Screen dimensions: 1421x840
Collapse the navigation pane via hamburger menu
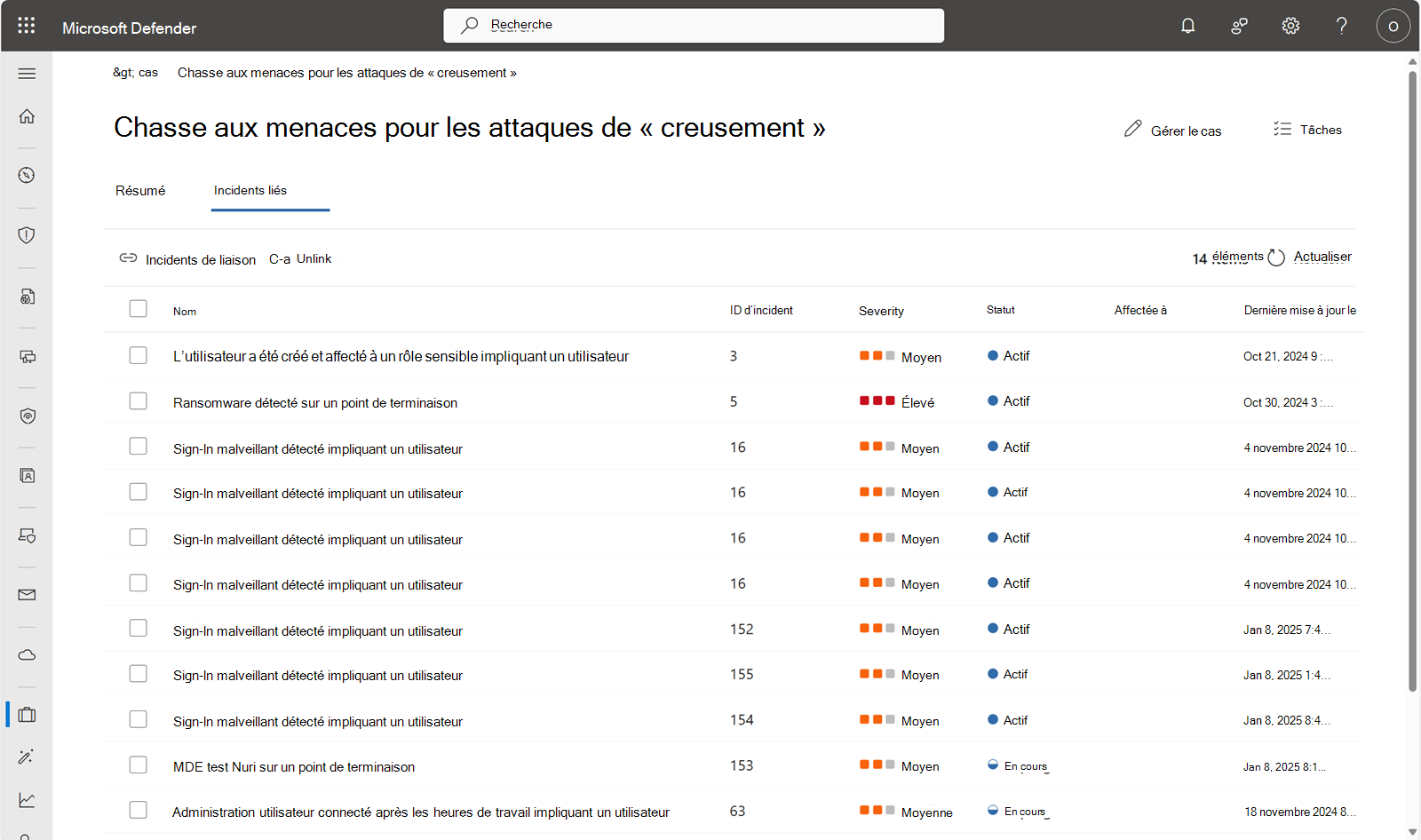(26, 74)
